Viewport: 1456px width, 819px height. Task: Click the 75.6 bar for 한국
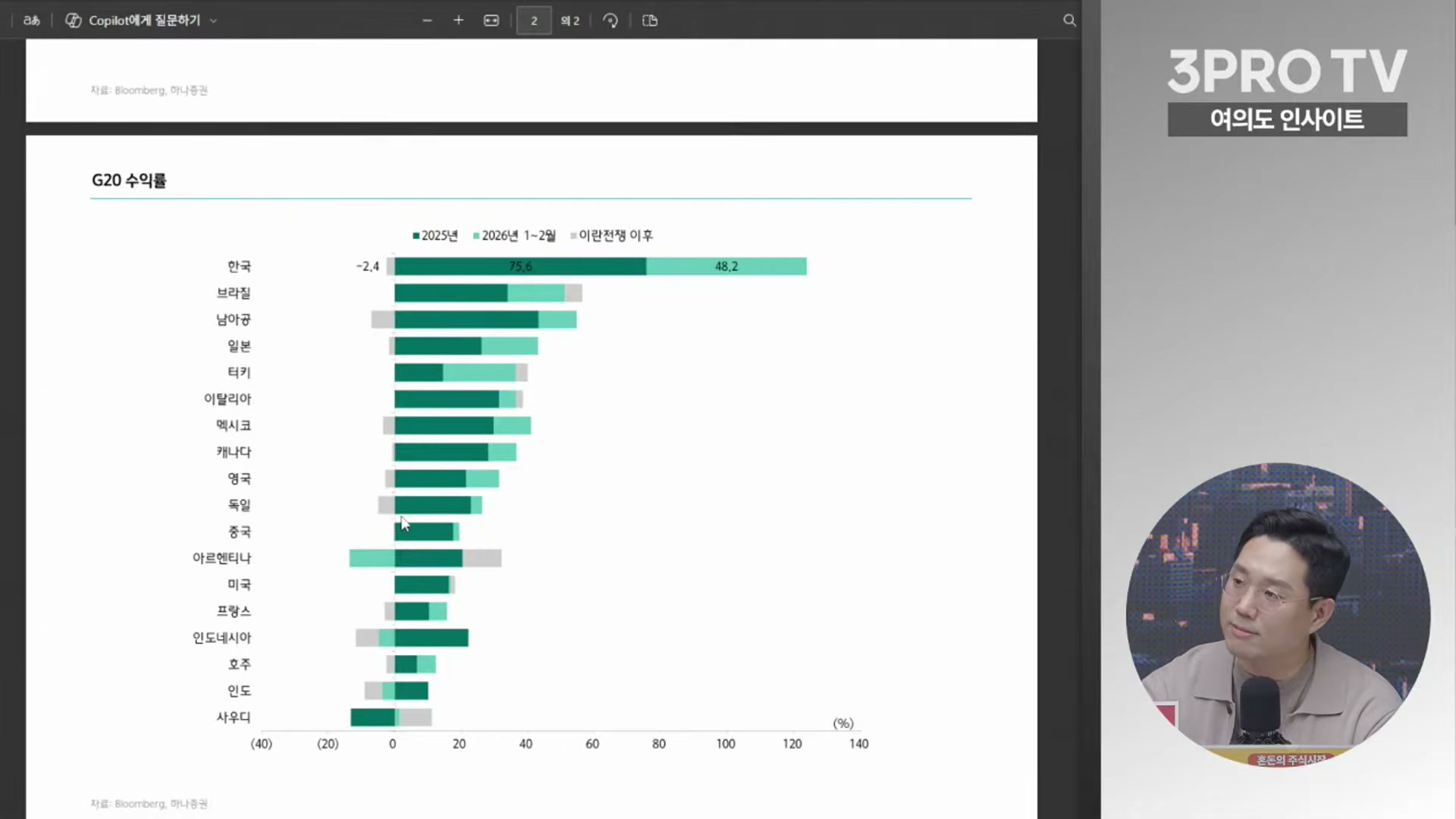tap(520, 266)
